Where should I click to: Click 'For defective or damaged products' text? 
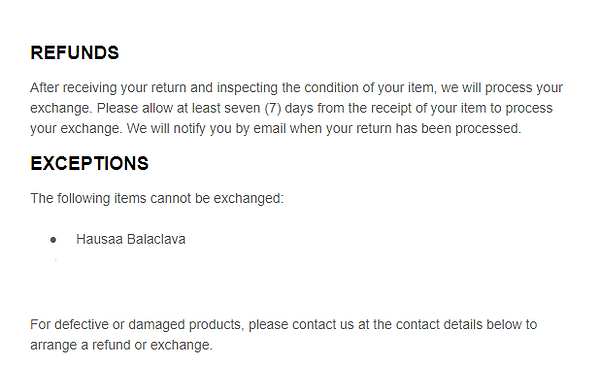tap(136, 325)
